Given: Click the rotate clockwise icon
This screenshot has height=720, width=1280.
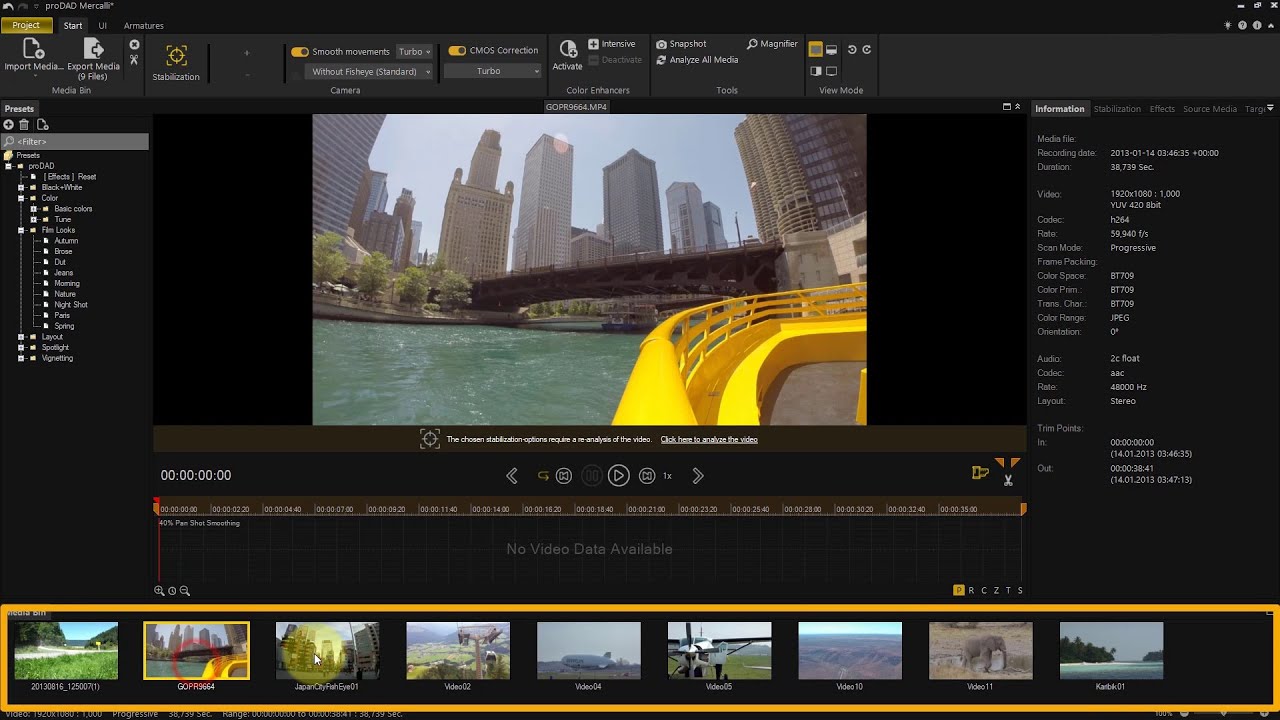Looking at the screenshot, I should (x=867, y=49).
